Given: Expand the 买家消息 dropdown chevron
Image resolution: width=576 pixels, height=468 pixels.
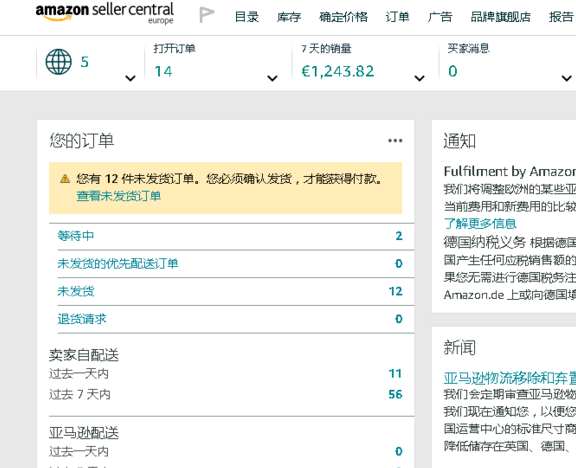Looking at the screenshot, I should [566, 78].
